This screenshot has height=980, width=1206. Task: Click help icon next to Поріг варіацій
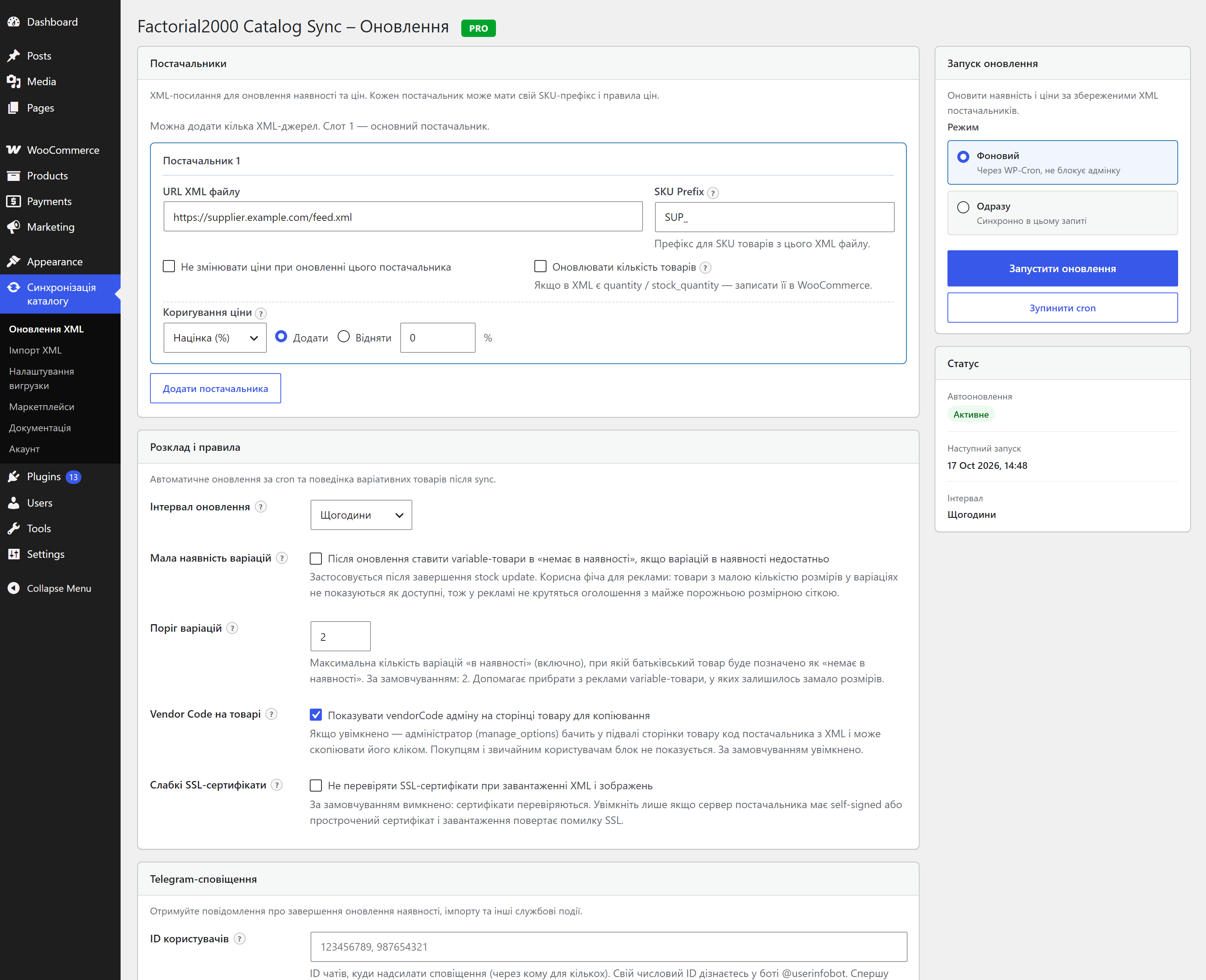coord(233,628)
